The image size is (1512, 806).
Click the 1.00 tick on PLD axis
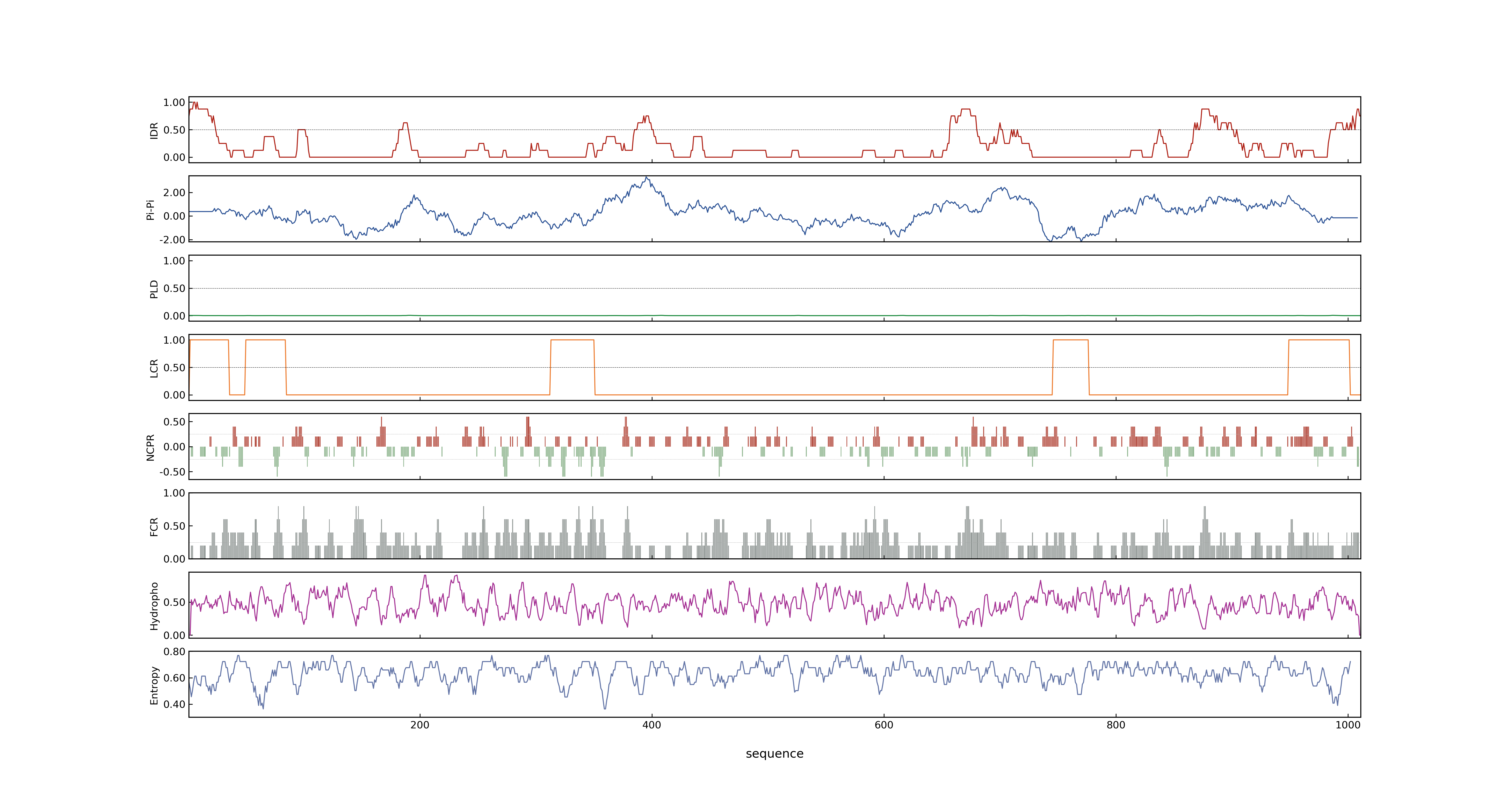click(x=174, y=261)
